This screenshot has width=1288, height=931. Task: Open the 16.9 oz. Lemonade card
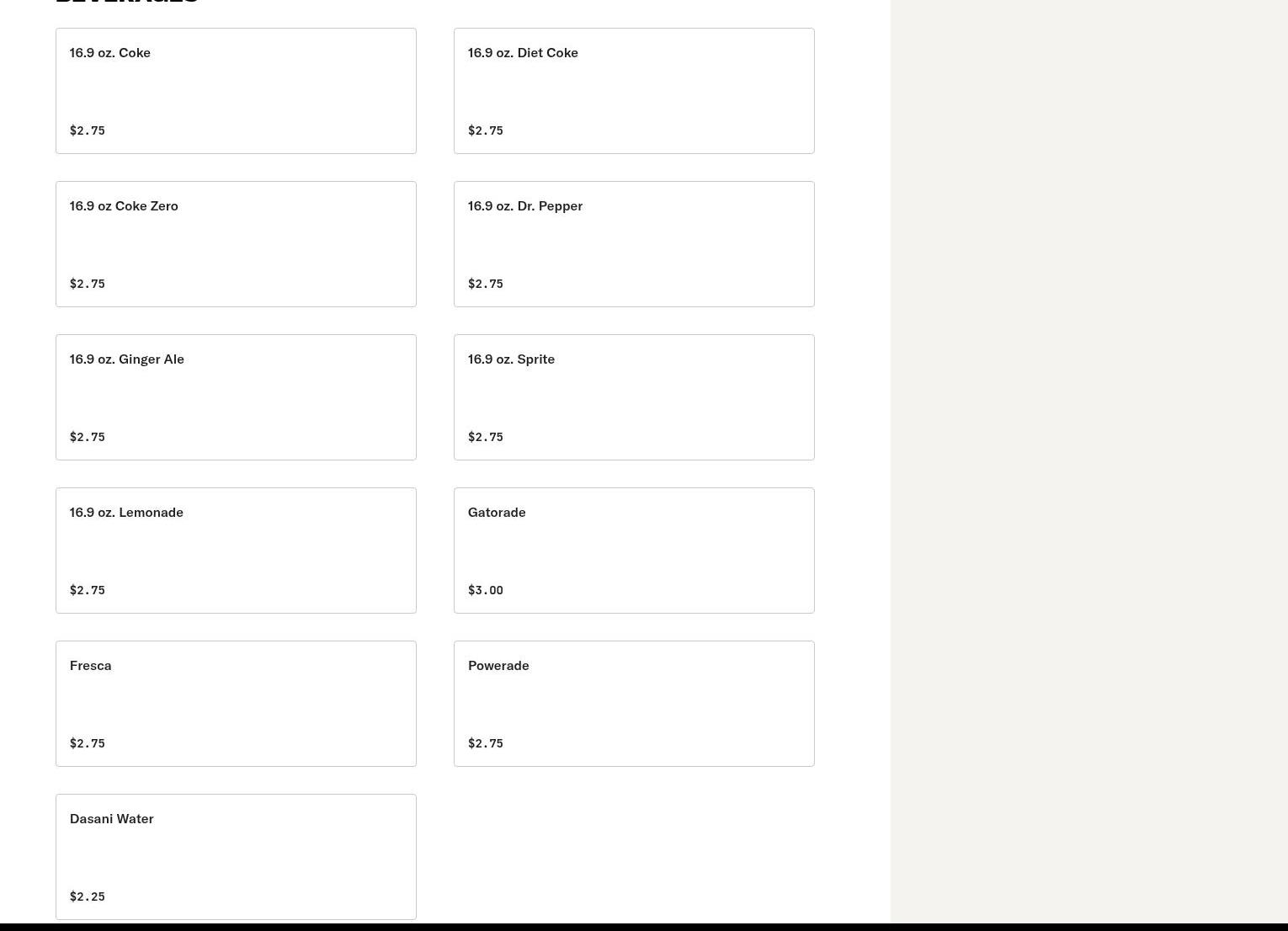click(236, 551)
